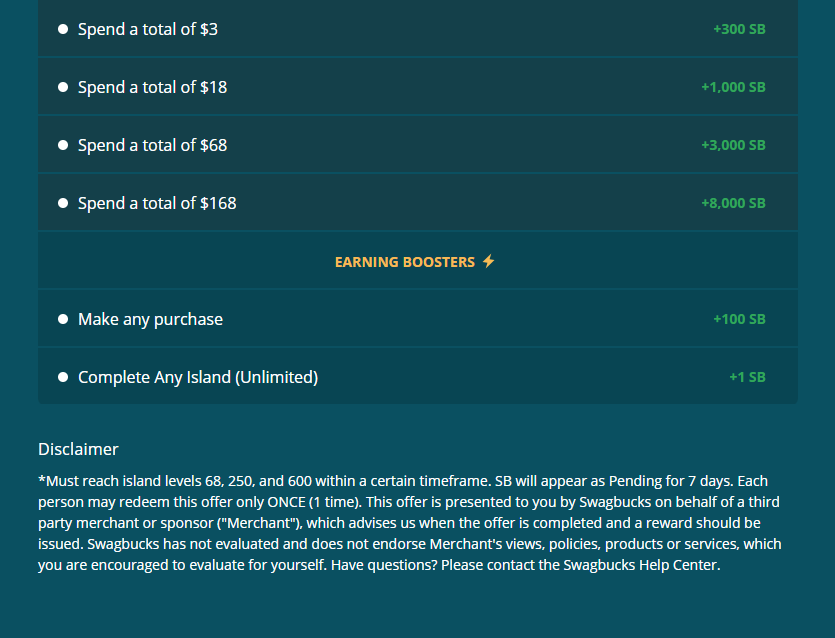Click the +1,000 SB reward amount
This screenshot has width=835, height=638.
coord(733,86)
